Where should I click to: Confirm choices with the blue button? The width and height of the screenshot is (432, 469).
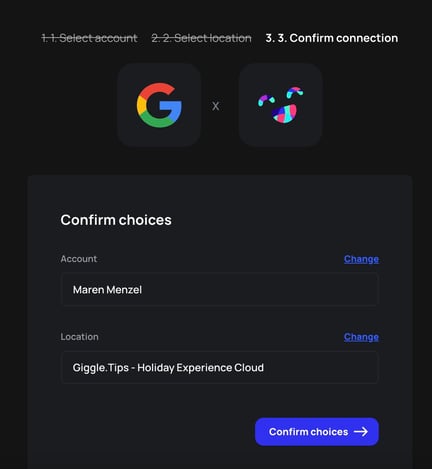click(x=317, y=432)
